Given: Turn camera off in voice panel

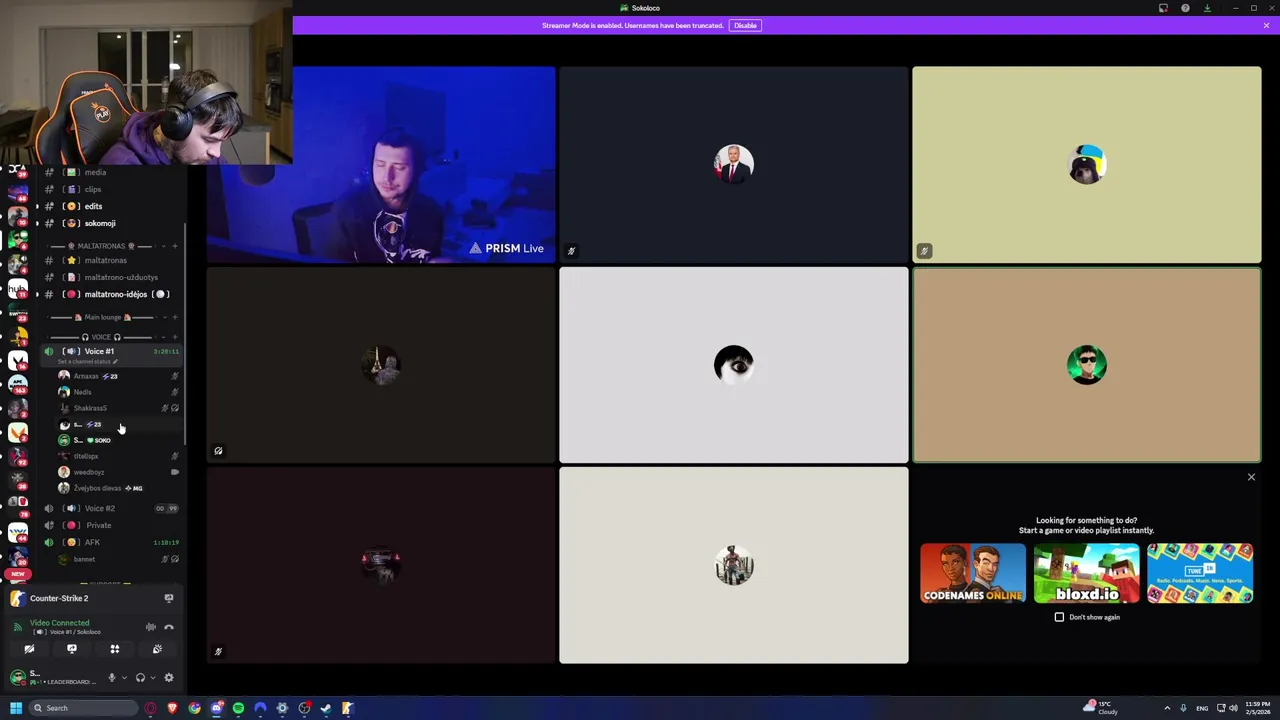Looking at the screenshot, I should [x=29, y=649].
